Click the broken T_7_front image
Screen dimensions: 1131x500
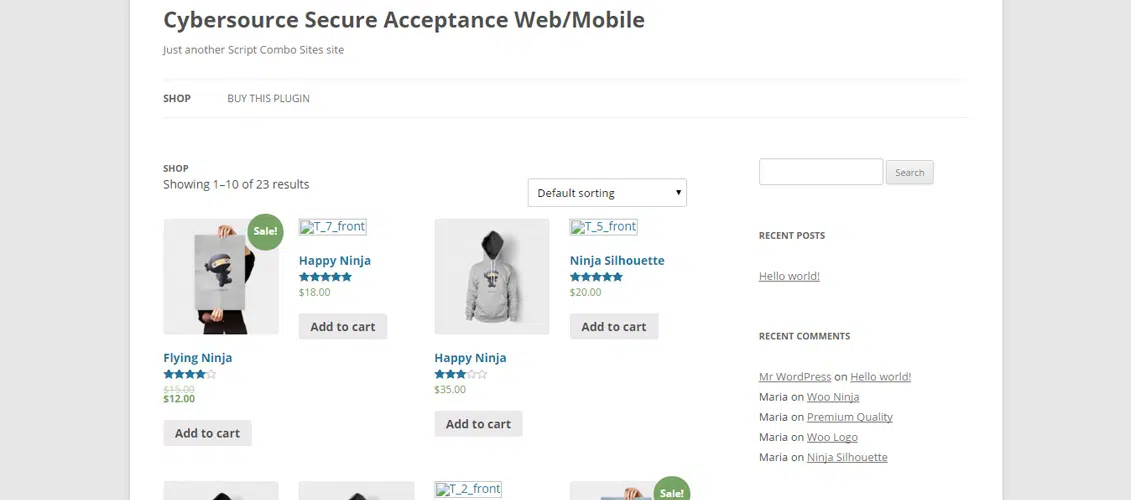pos(333,227)
